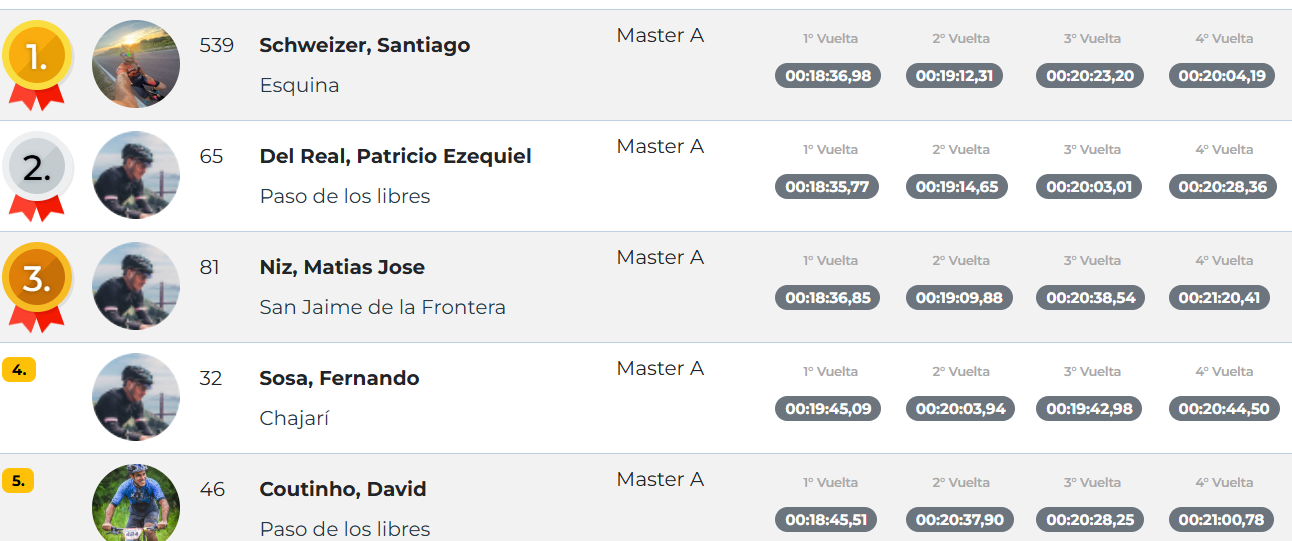The image size is (1292, 541).
Task: Click Del Real's fourth lap time 00:20:28,36
Action: [x=1222, y=187]
